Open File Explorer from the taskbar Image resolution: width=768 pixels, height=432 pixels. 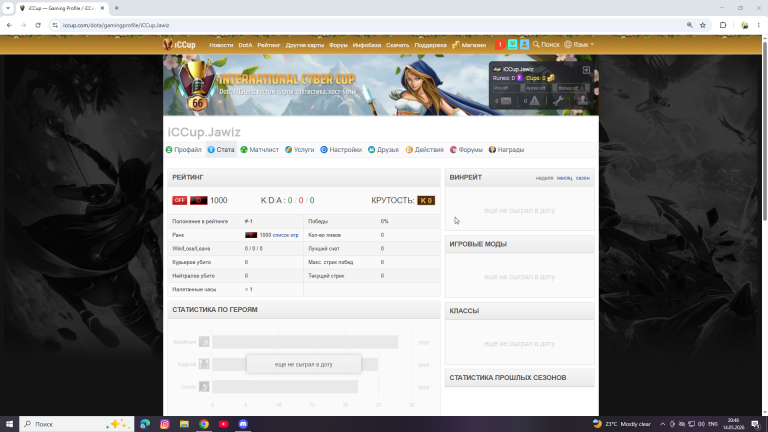184,424
